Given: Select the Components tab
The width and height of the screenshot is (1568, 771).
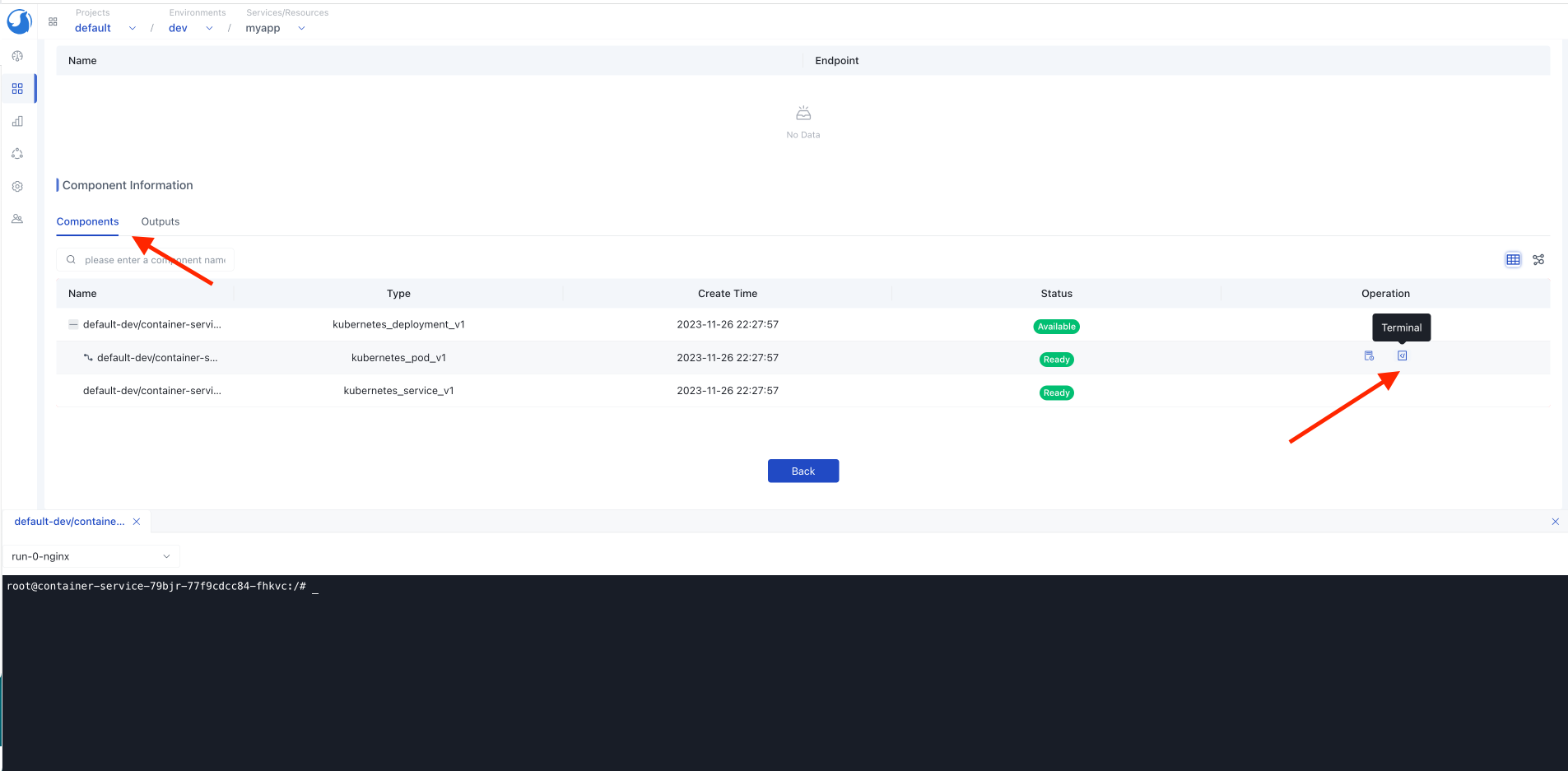Looking at the screenshot, I should pos(87,221).
